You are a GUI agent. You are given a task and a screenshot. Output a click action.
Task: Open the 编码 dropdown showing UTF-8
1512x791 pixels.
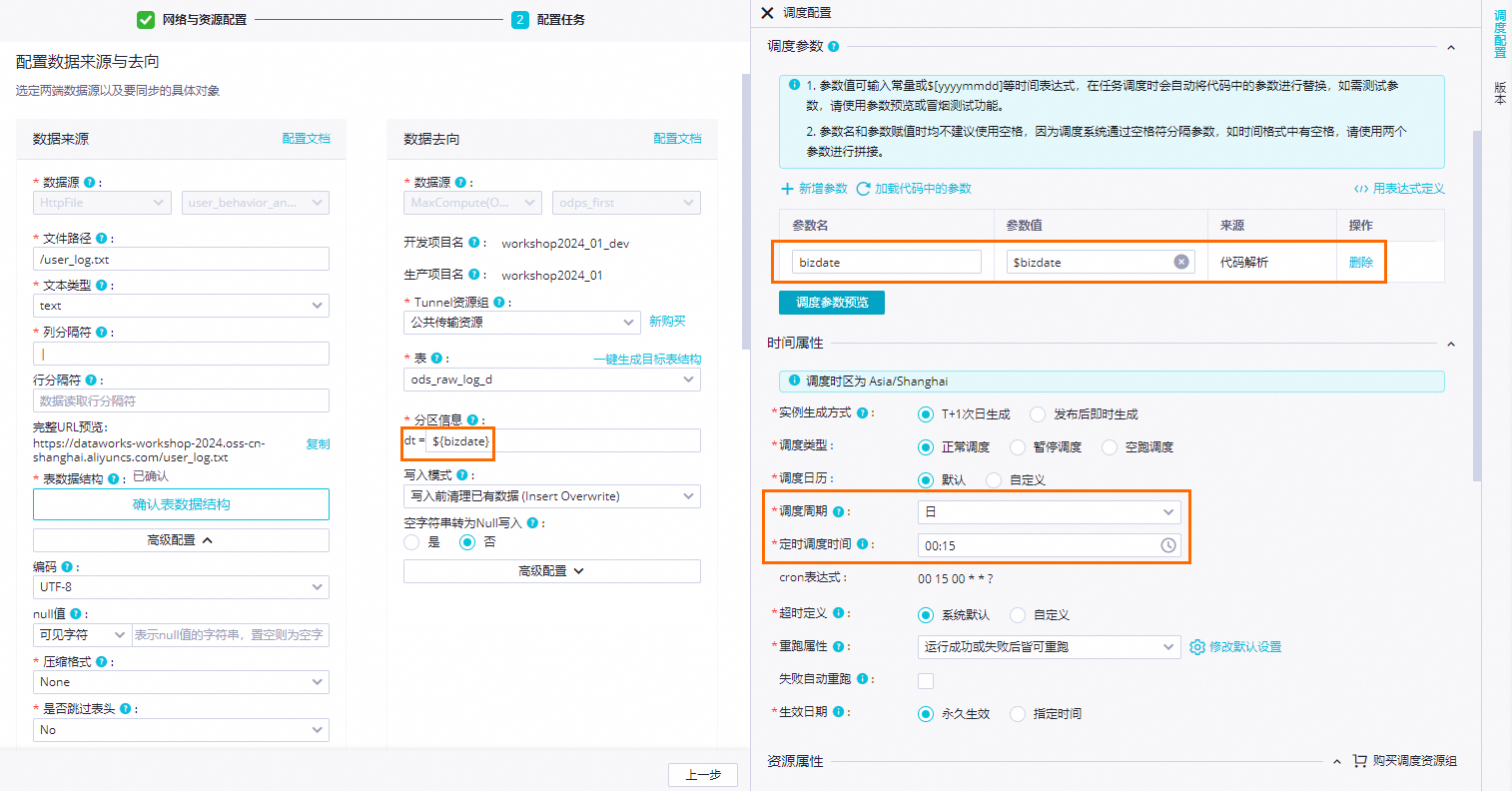tap(181, 587)
